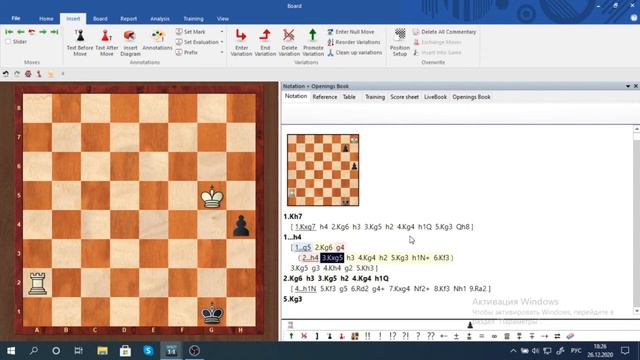
Task: Add the !? interesting move symbol
Action: 392,336
